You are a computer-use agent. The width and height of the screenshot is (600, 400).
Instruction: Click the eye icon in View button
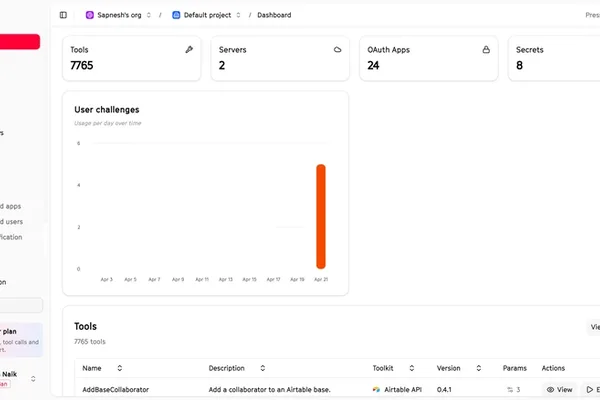tap(550, 389)
